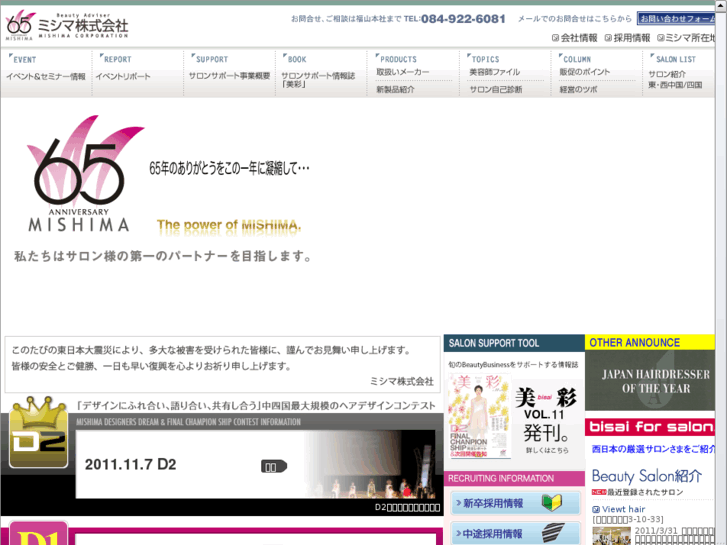
Task: Click the NEW badge beside 最近登録されたサロン
Action: point(599,492)
